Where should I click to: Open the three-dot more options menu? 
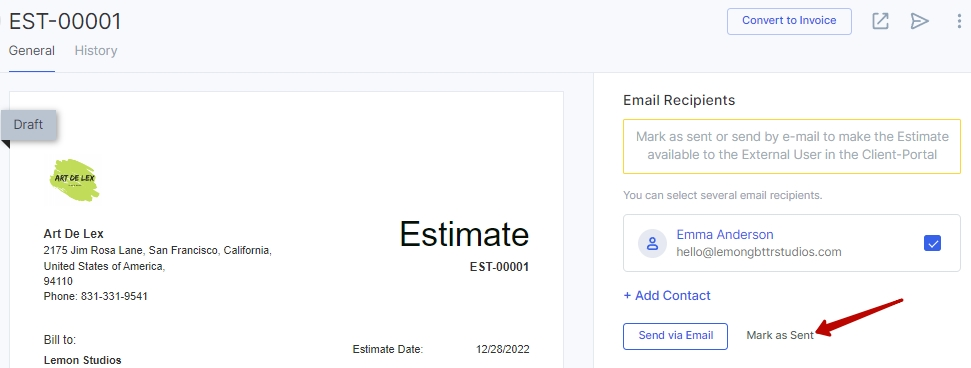(959, 21)
